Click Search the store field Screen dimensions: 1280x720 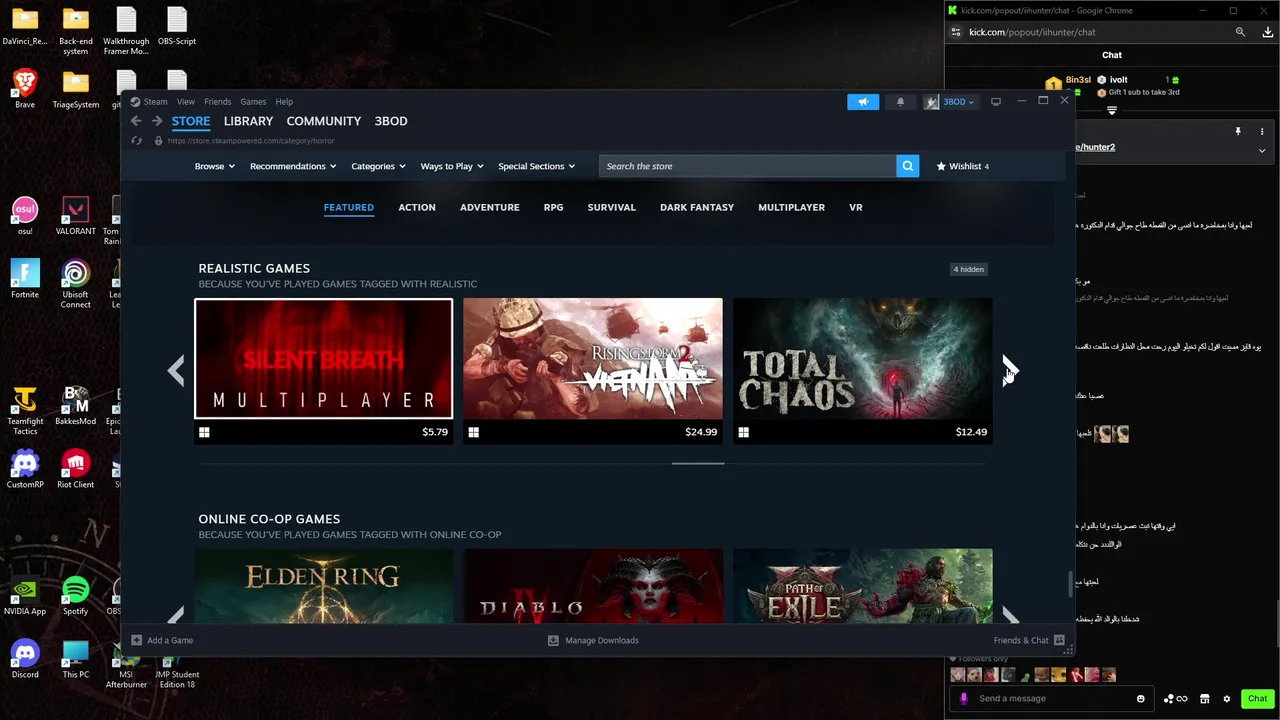(748, 166)
